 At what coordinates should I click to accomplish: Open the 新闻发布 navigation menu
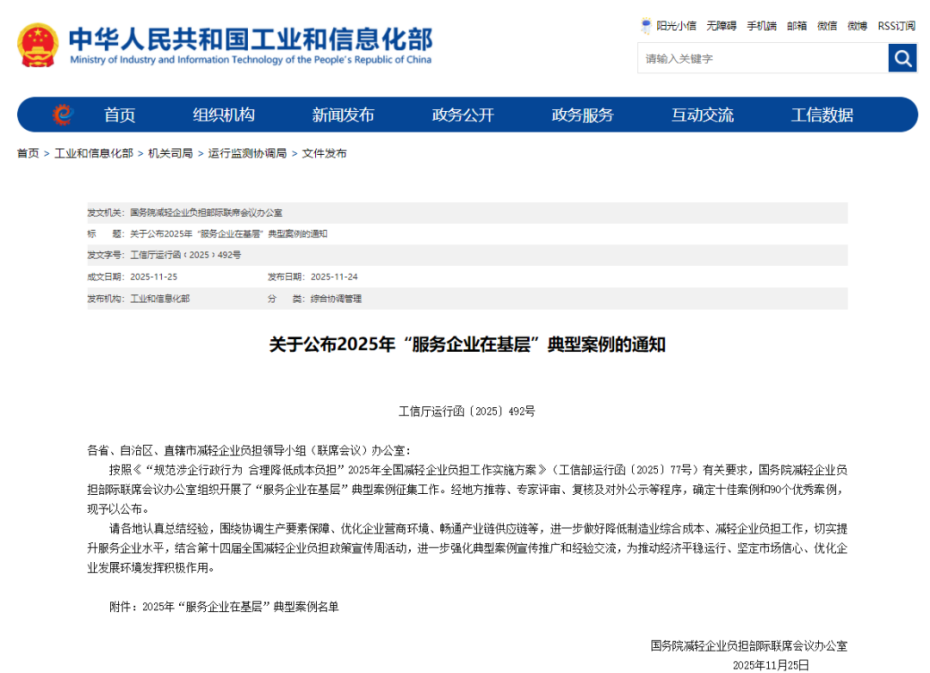click(345, 114)
